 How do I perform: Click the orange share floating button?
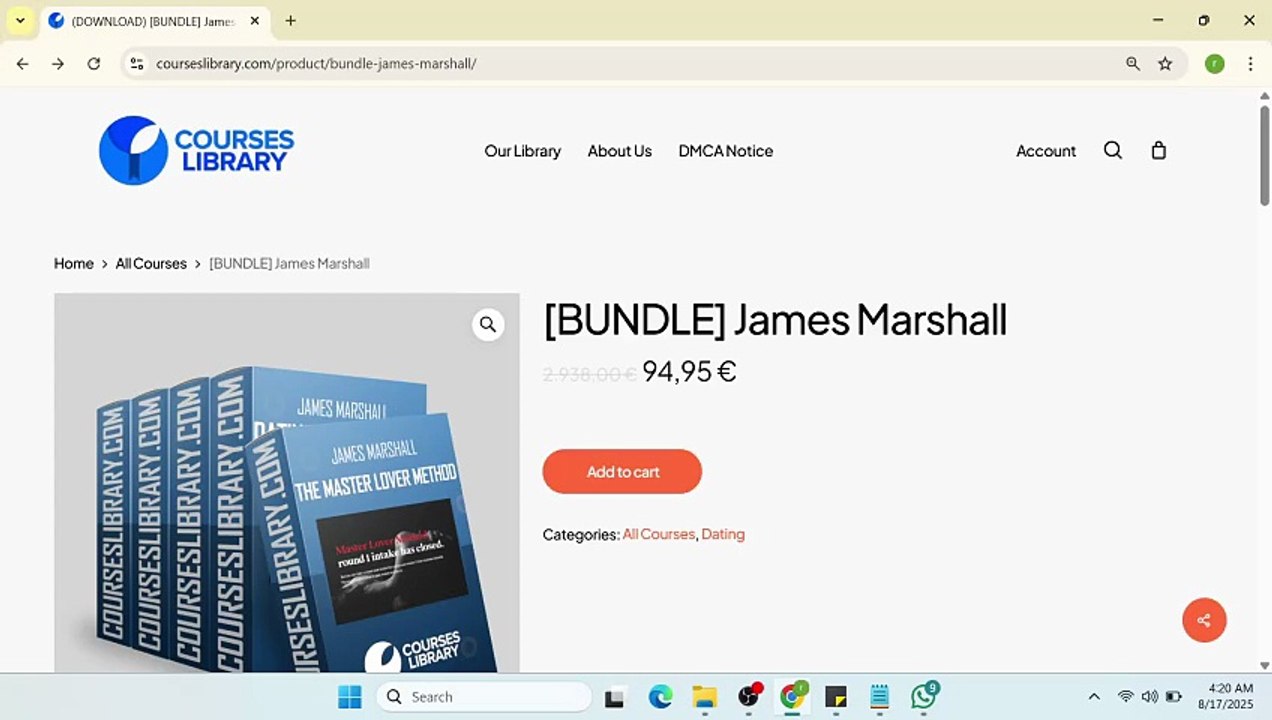coord(1204,620)
